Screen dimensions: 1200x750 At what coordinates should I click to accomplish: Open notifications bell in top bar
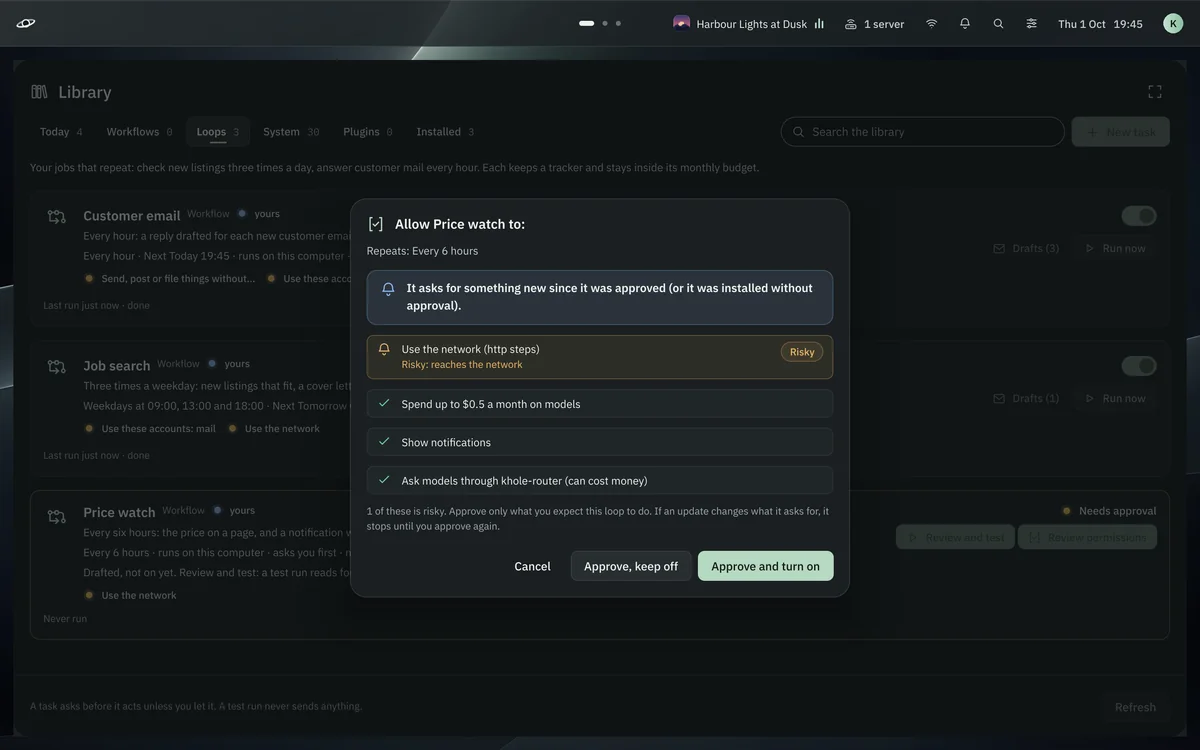tap(965, 23)
